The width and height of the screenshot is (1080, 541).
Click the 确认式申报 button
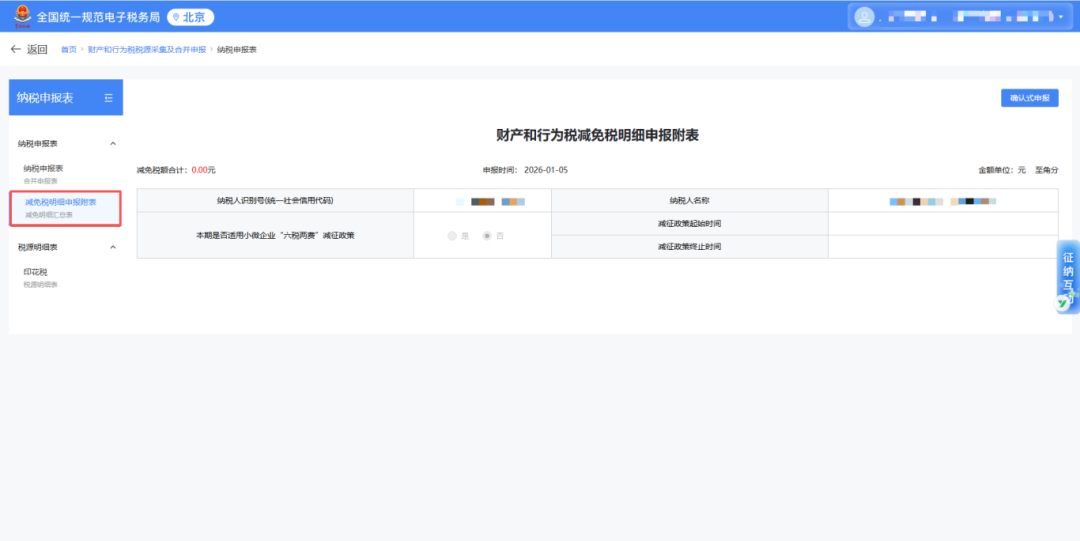click(1029, 98)
